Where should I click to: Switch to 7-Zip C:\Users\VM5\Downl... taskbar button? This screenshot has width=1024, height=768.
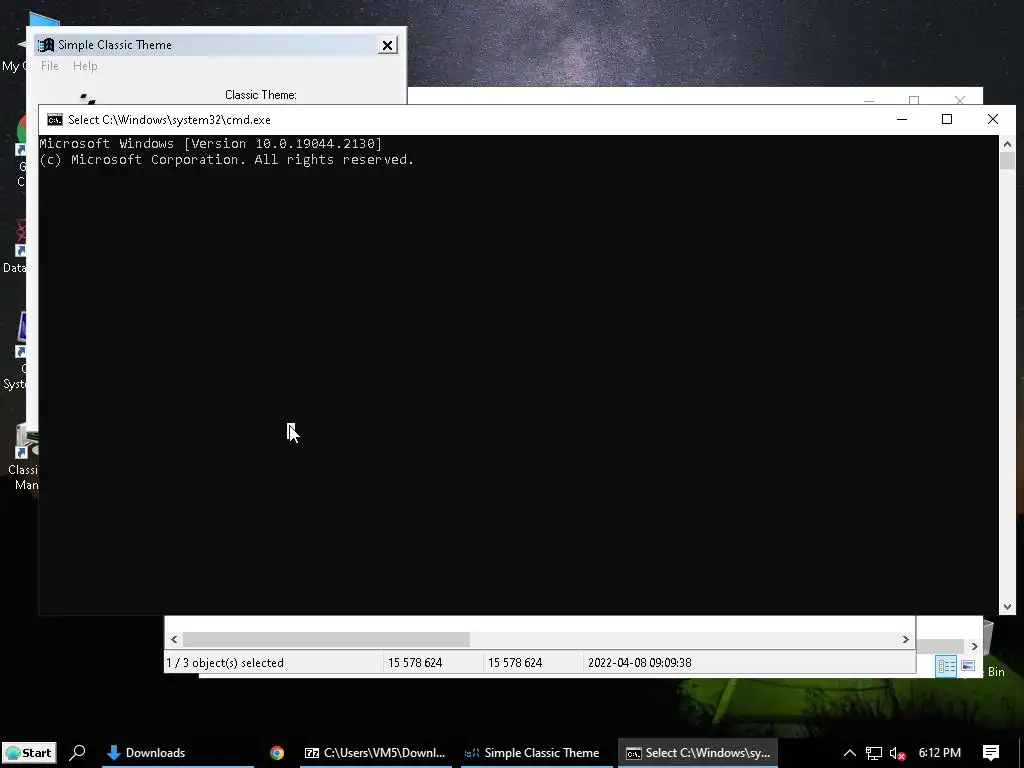pos(376,753)
